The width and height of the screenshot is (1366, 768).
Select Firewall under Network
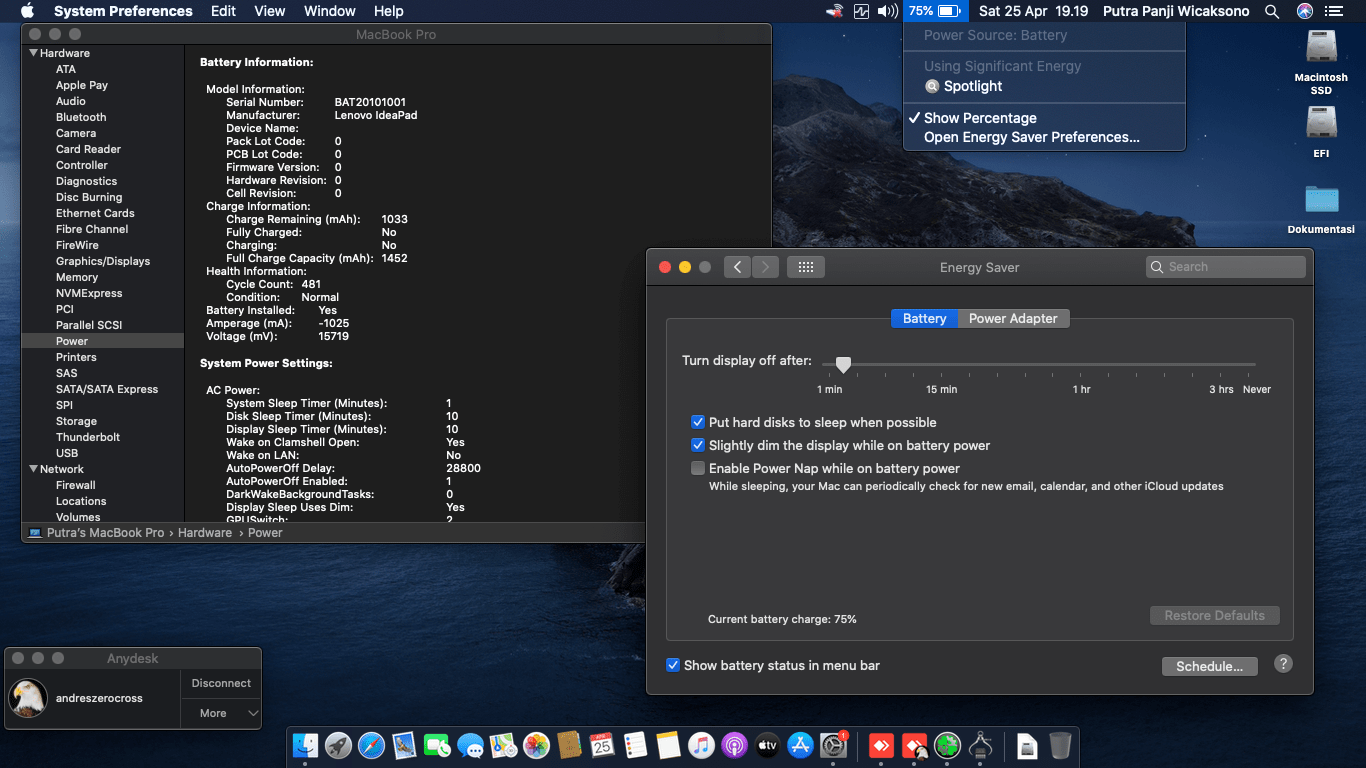[103, 485]
